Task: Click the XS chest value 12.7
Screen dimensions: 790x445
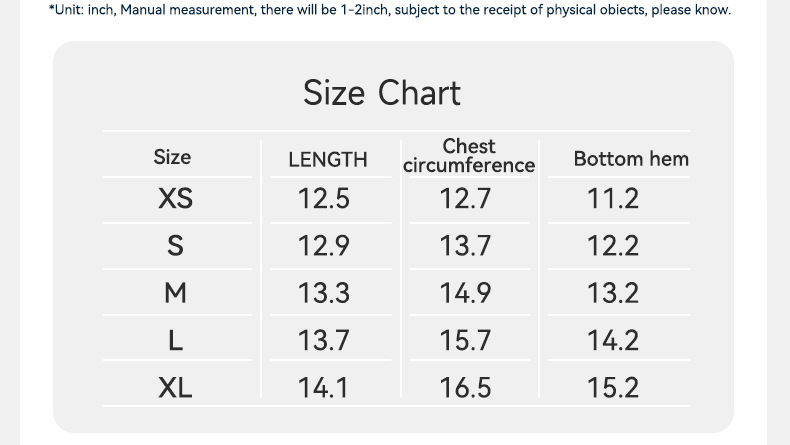Action: (x=465, y=199)
